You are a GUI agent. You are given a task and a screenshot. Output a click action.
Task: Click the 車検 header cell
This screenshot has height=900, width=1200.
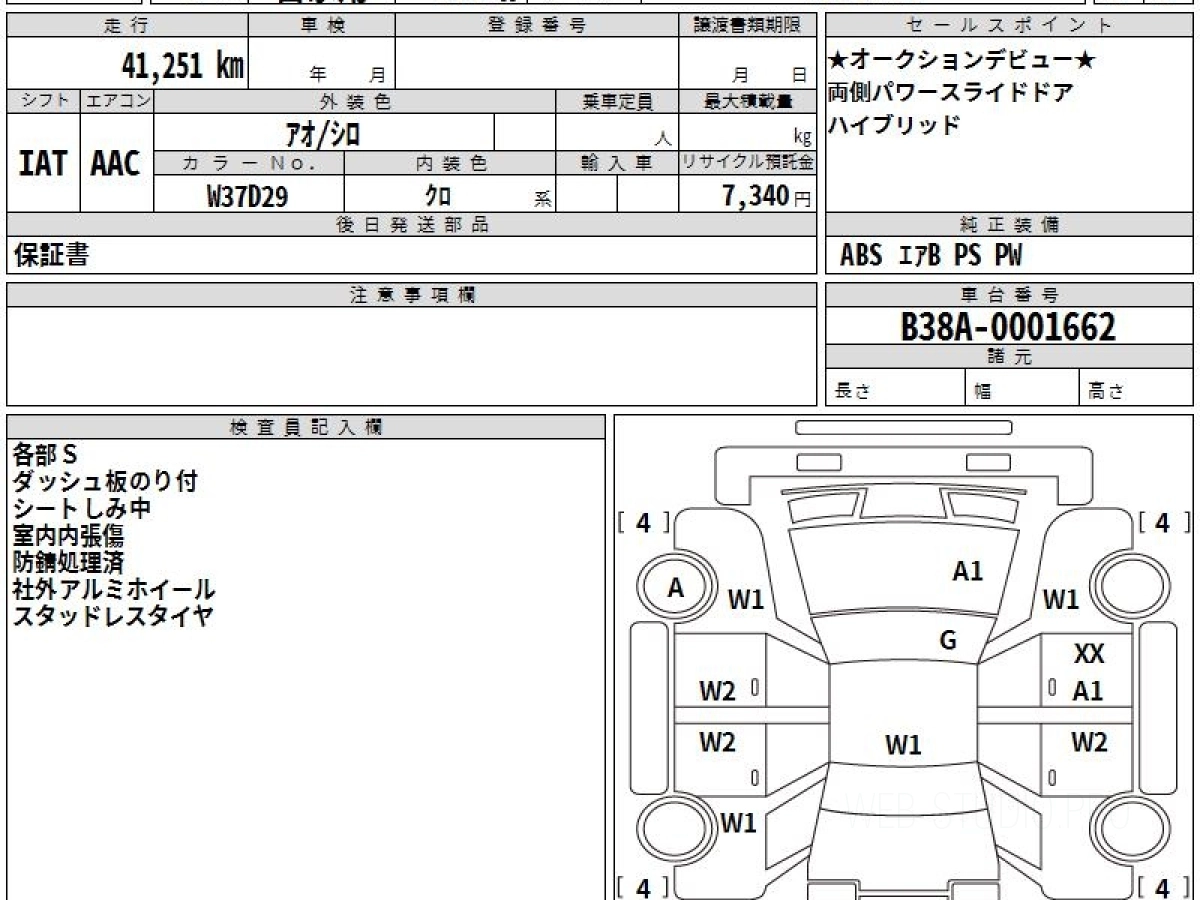pyautogui.click(x=321, y=26)
